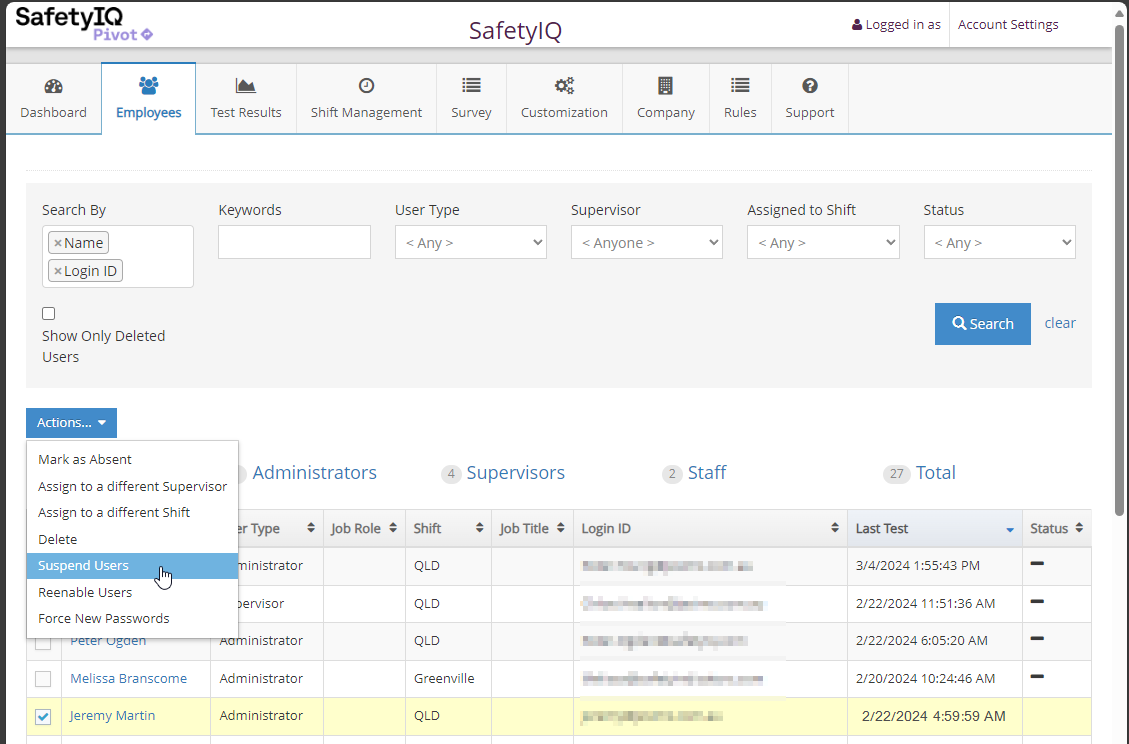Click the Company building icon

[665, 86]
